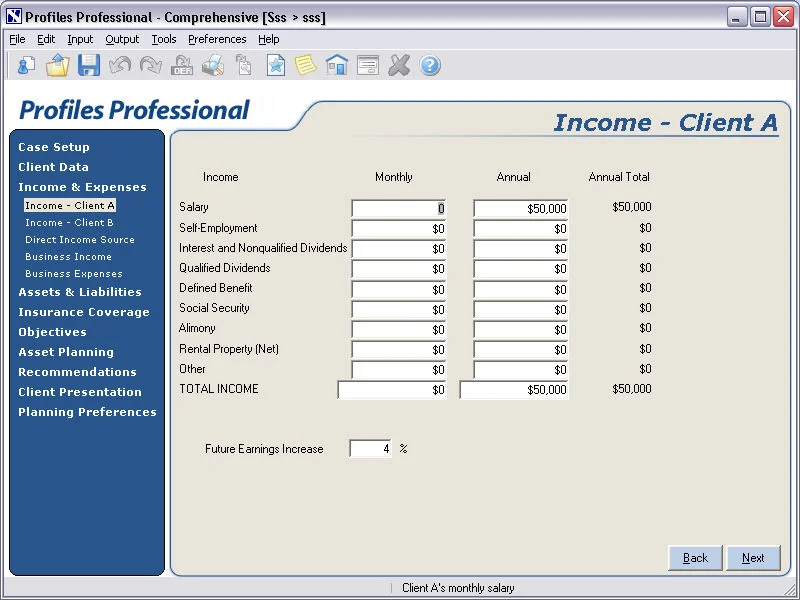The width and height of the screenshot is (800, 600).
Task: Open the Input menu
Action: [x=80, y=39]
